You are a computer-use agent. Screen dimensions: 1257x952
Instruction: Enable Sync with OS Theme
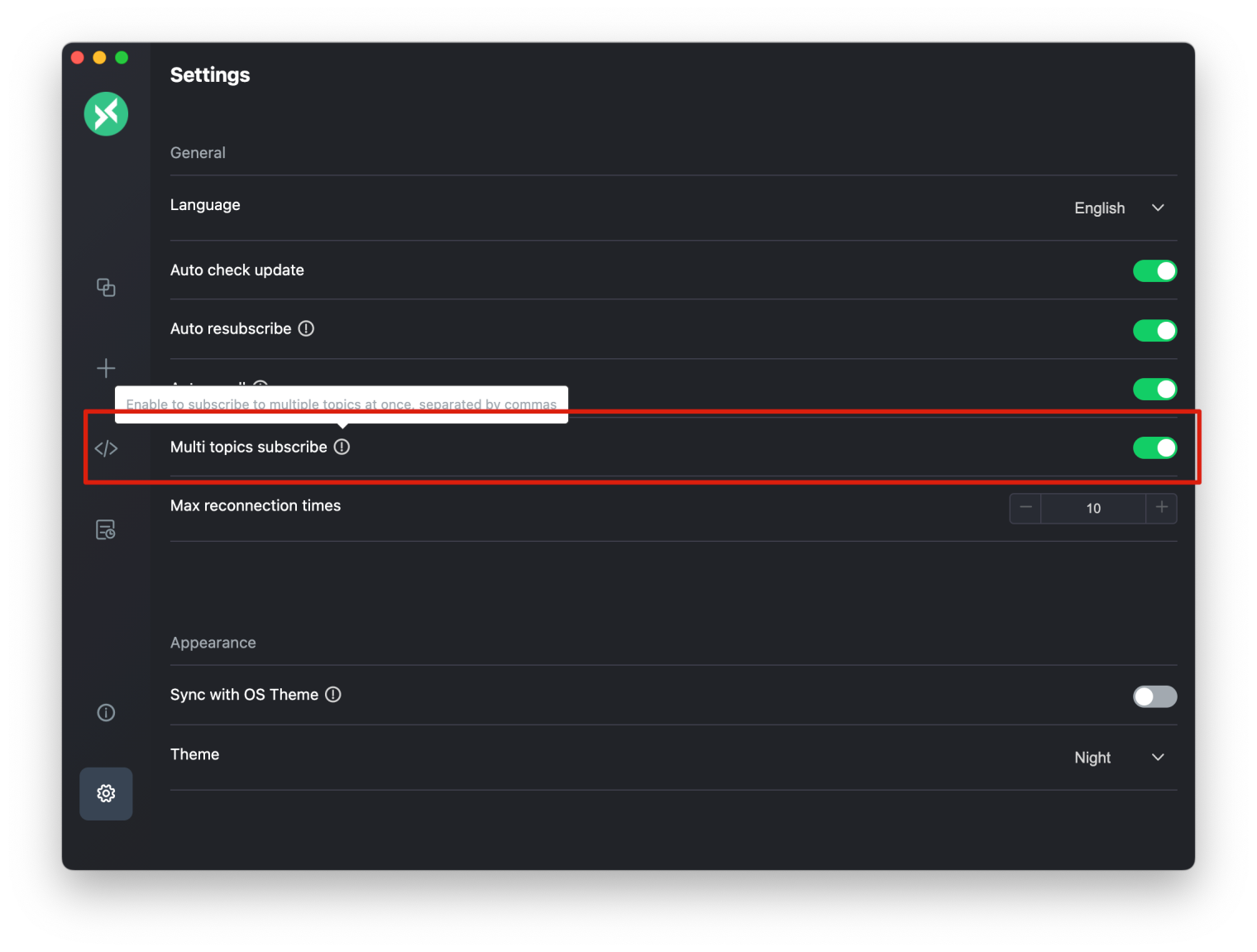[1154, 696]
